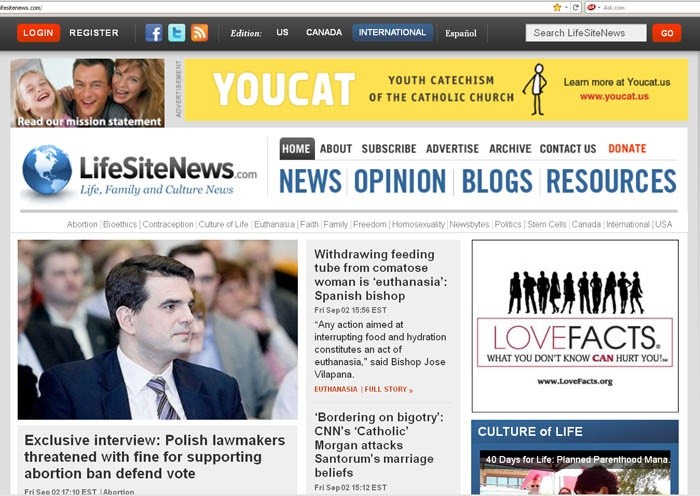The width and height of the screenshot is (700, 496).
Task: Click the orange RSS feed icon
Action: (200, 33)
